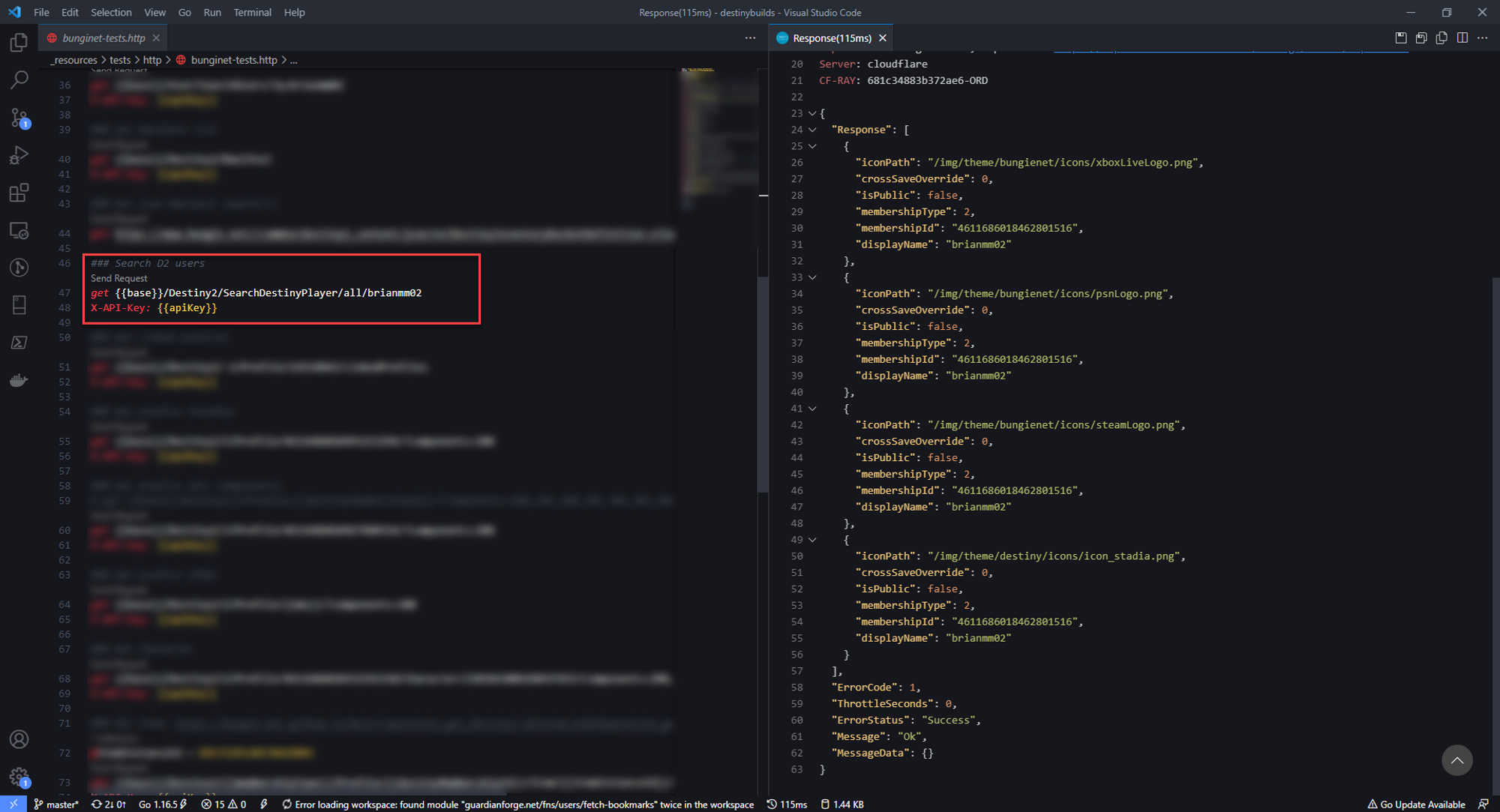Open problems: errors and warnings count

tap(223, 804)
